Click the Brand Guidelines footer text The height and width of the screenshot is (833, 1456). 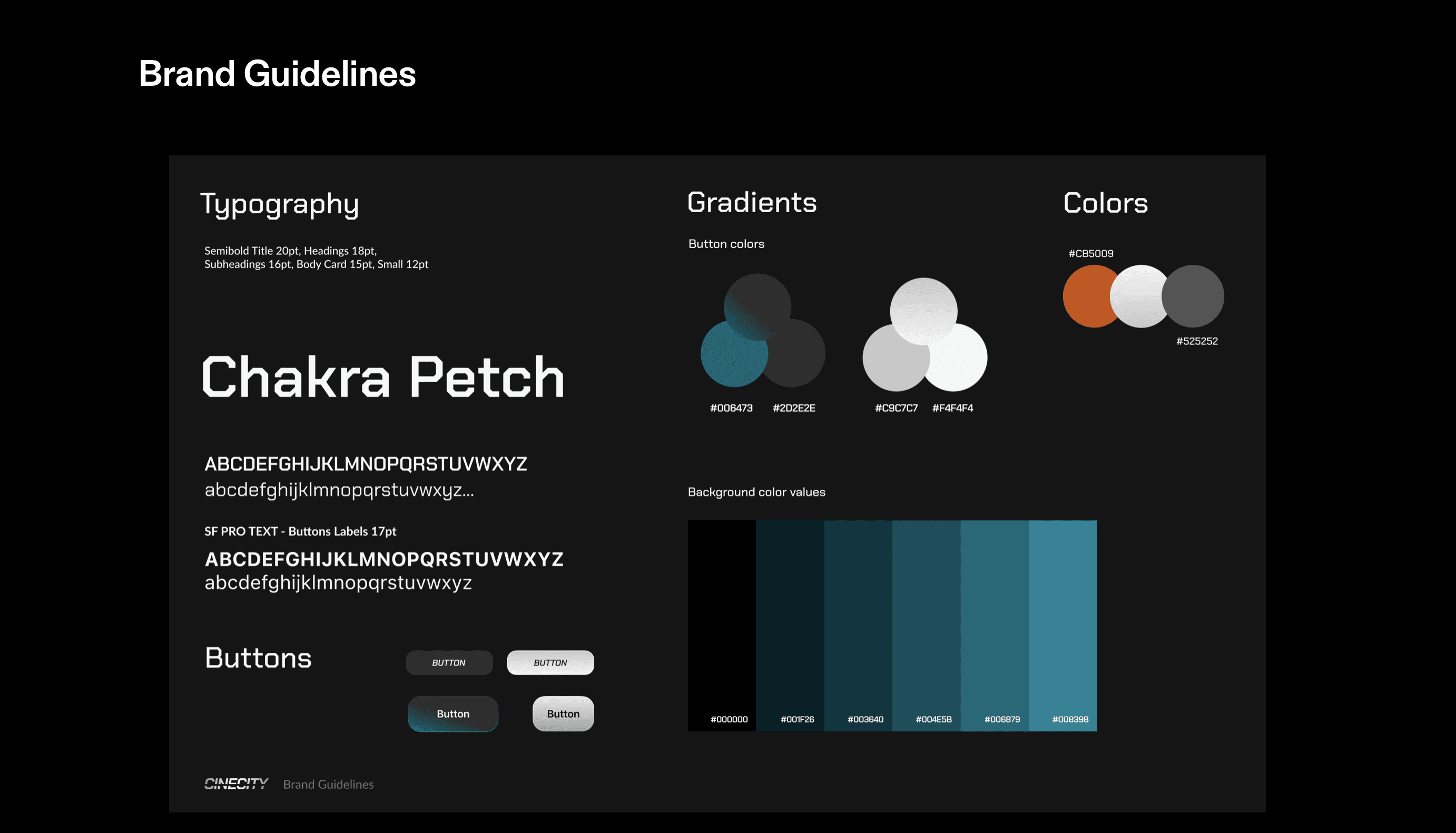click(x=328, y=785)
